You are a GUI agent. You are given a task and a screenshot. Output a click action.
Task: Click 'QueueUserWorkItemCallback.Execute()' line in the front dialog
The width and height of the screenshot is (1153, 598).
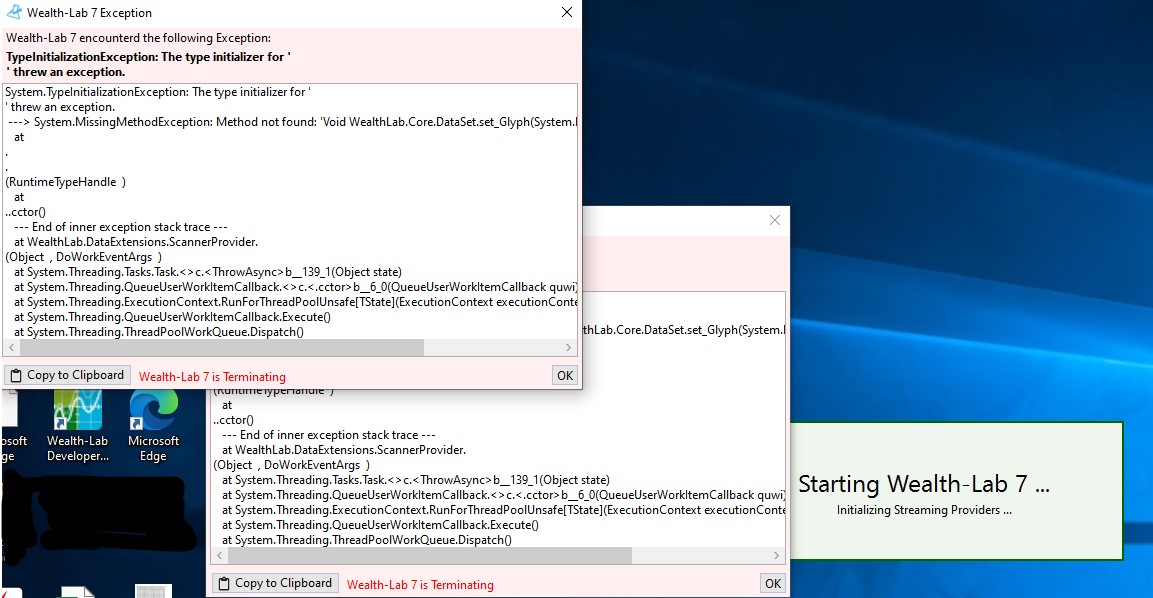coord(173,317)
